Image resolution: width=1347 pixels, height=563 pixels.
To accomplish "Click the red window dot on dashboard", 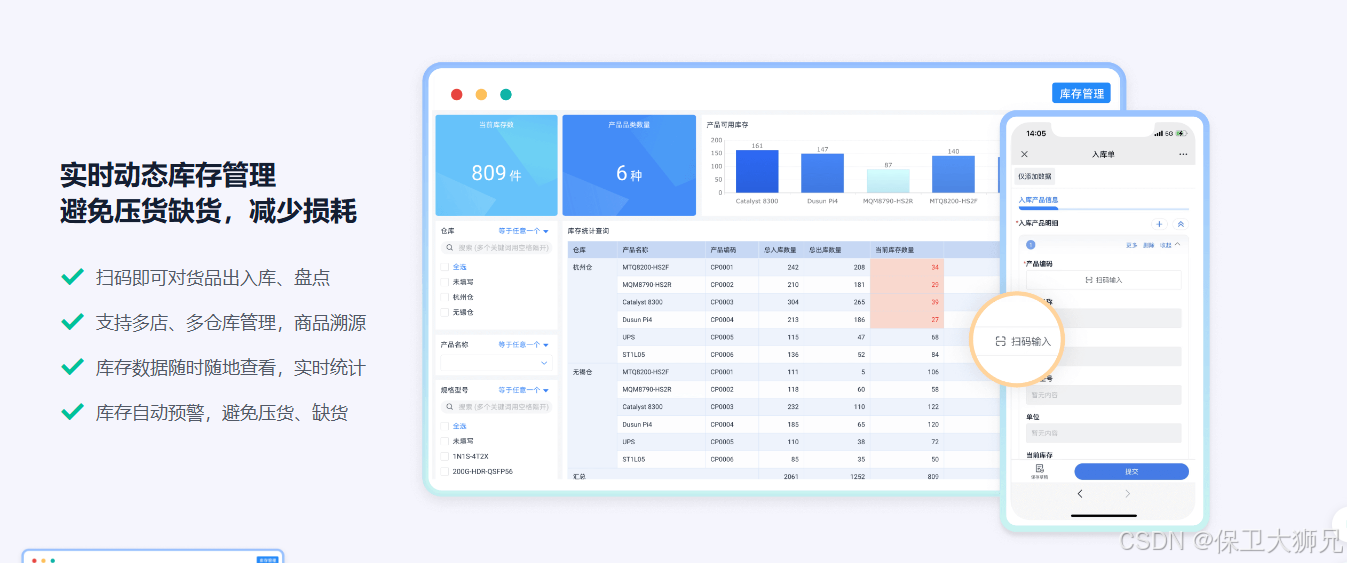I will pyautogui.click(x=456, y=94).
